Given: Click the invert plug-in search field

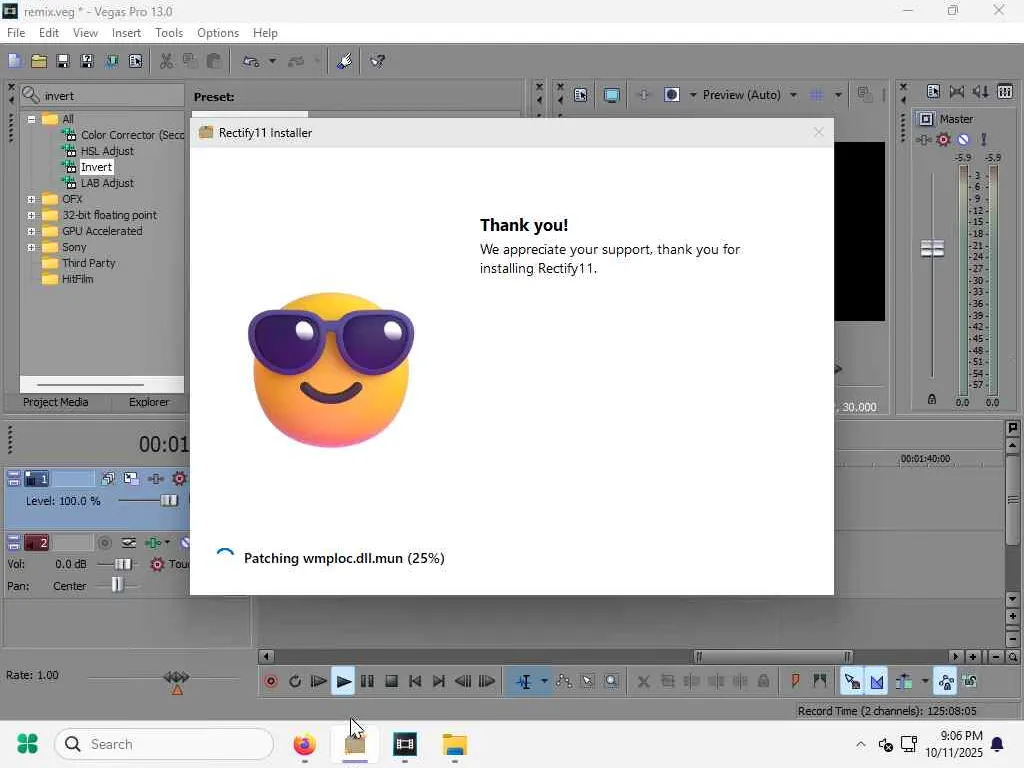Looking at the screenshot, I should click(103, 95).
